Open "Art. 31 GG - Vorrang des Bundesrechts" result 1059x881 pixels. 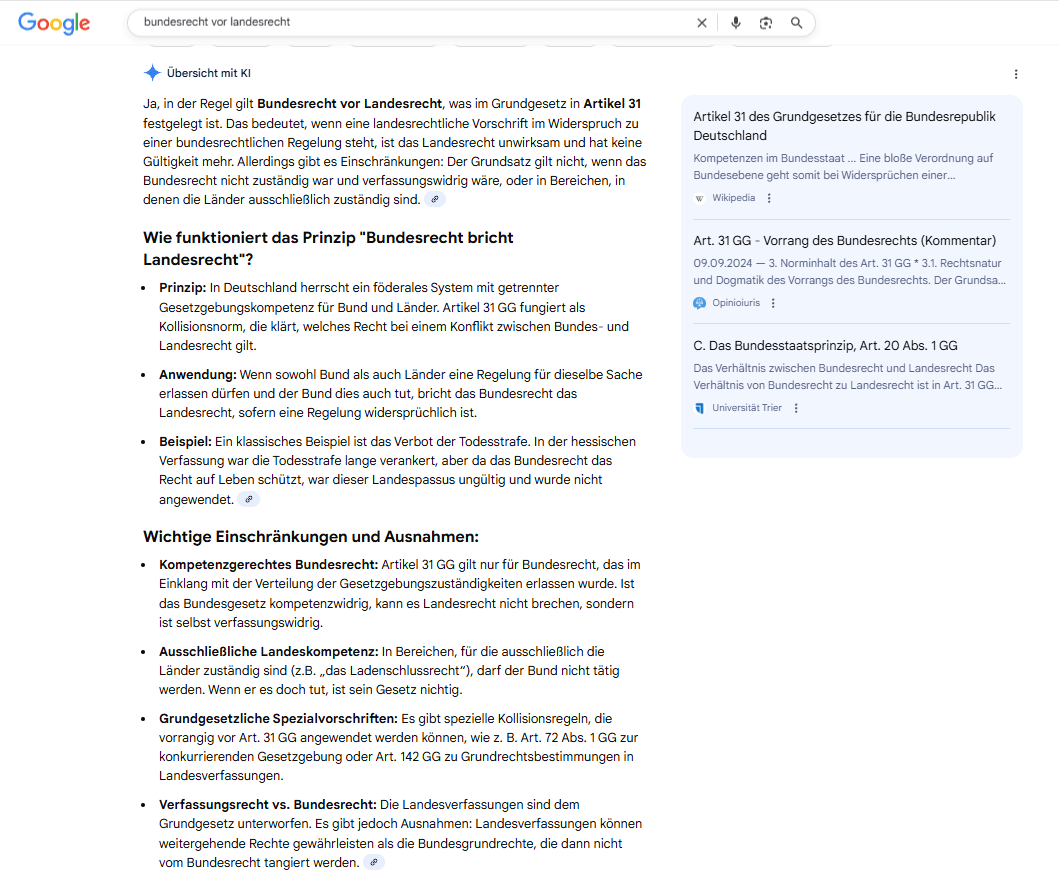844,241
